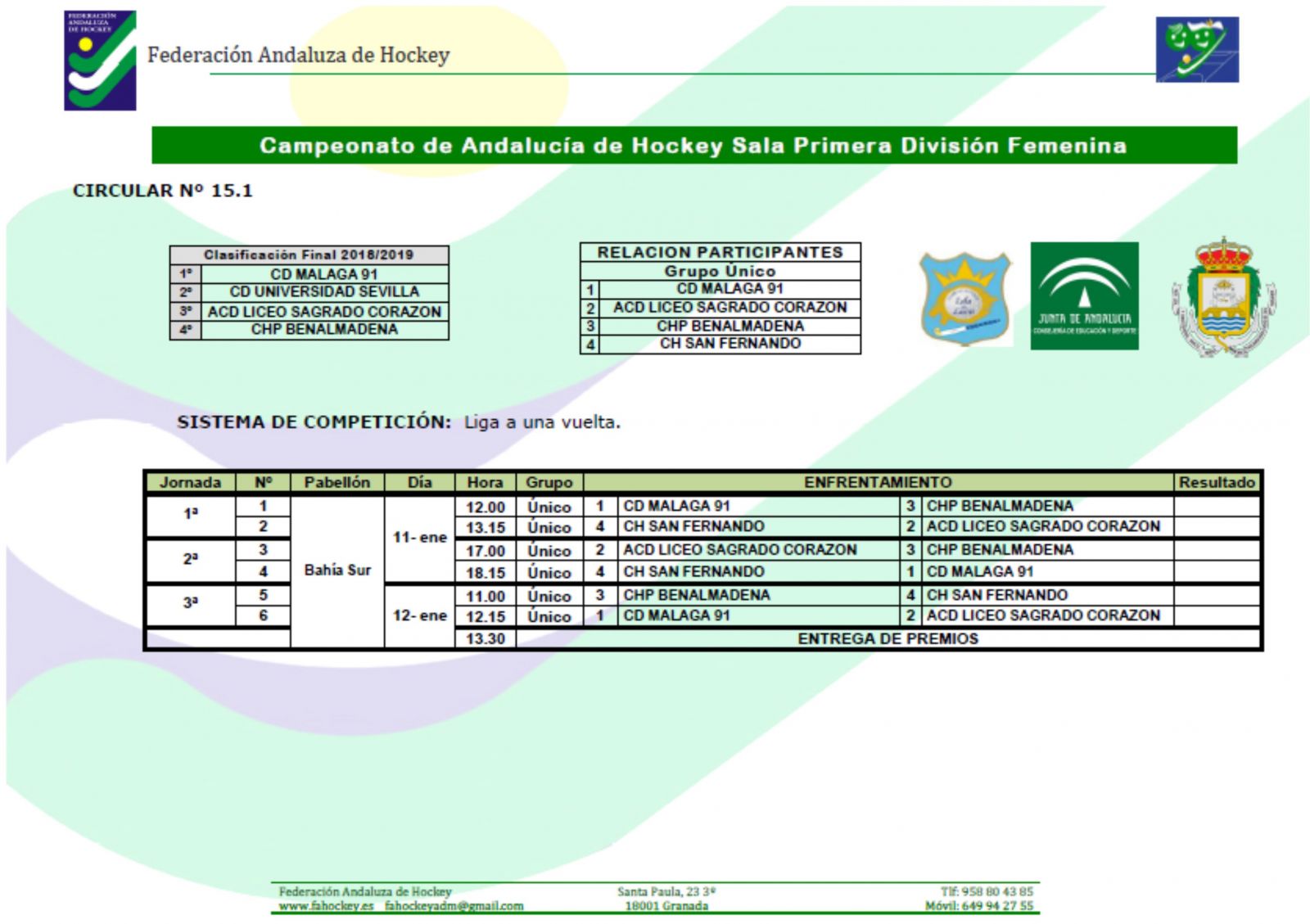1310x924 pixels.
Task: Click 'Grupo Único' in participants table
Action: click(x=720, y=271)
